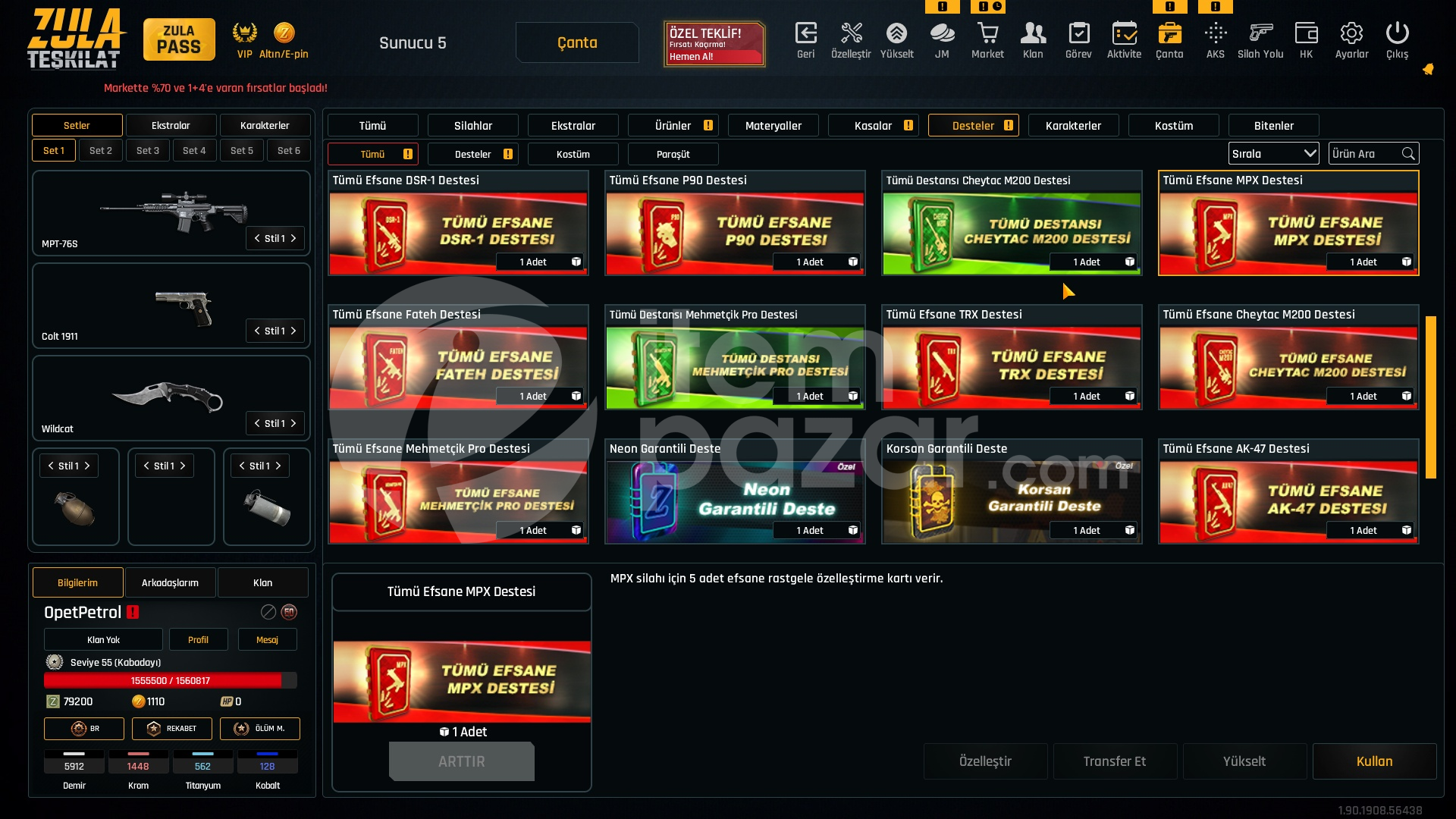
Task: Switch to the Kasalar category tab
Action: [874, 125]
